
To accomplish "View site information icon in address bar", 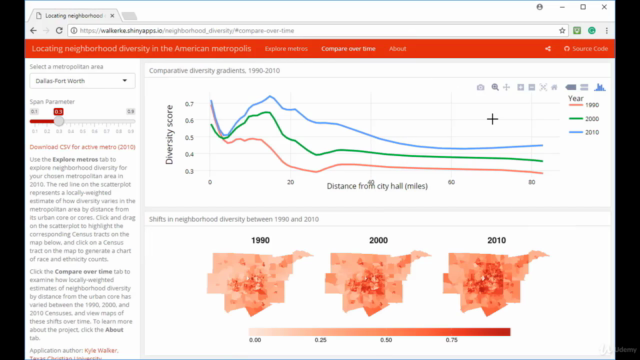I will point(73,31).
